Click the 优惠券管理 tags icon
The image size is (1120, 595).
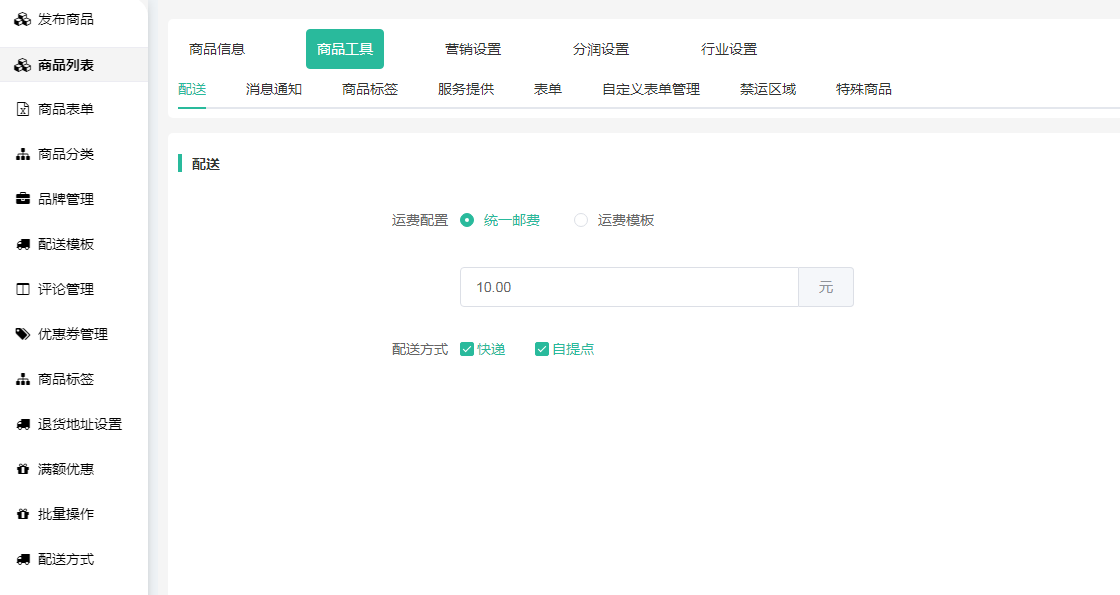pyautogui.click(x=22, y=334)
